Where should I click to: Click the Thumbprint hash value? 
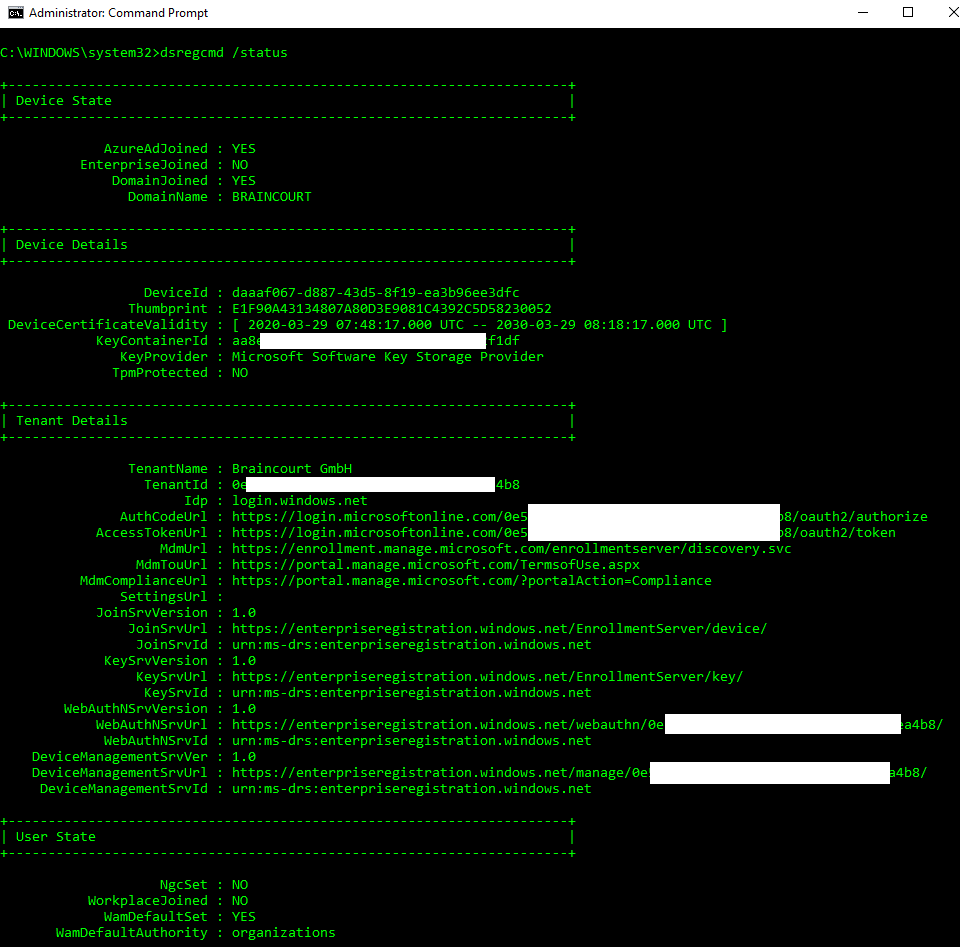click(392, 309)
